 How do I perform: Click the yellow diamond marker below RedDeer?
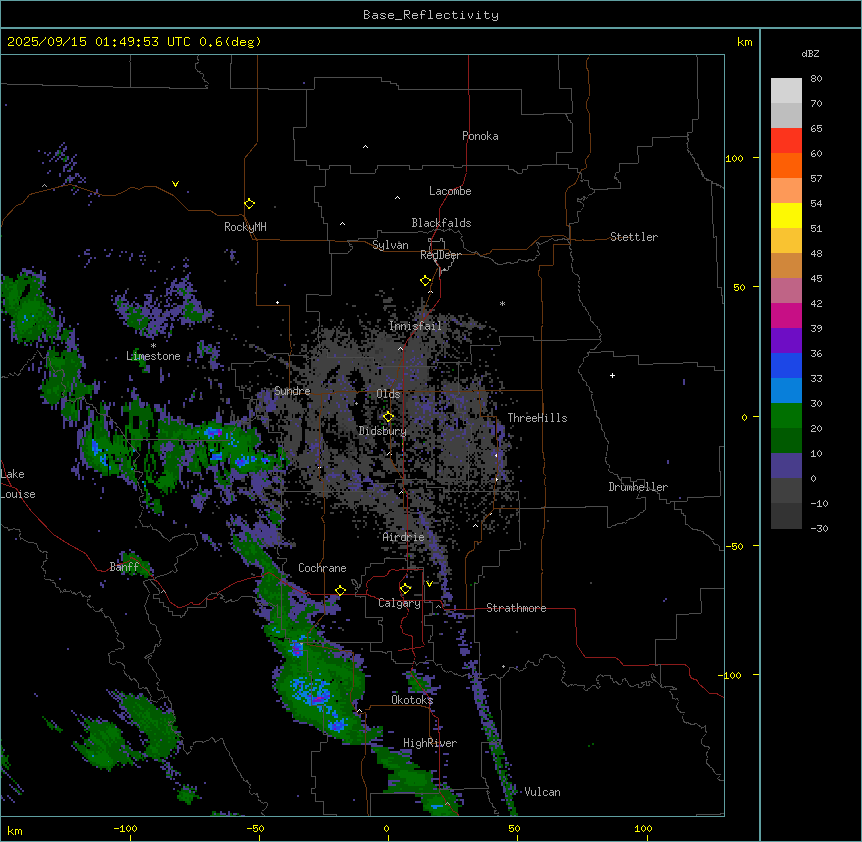[426, 281]
